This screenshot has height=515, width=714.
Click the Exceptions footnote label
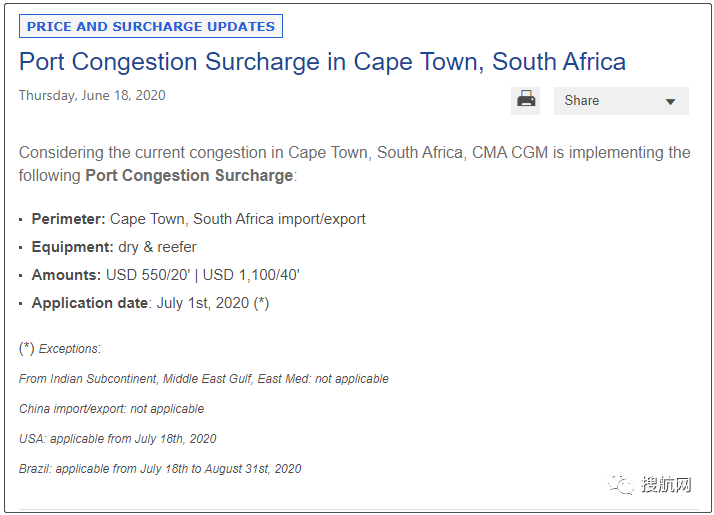click(x=69, y=349)
